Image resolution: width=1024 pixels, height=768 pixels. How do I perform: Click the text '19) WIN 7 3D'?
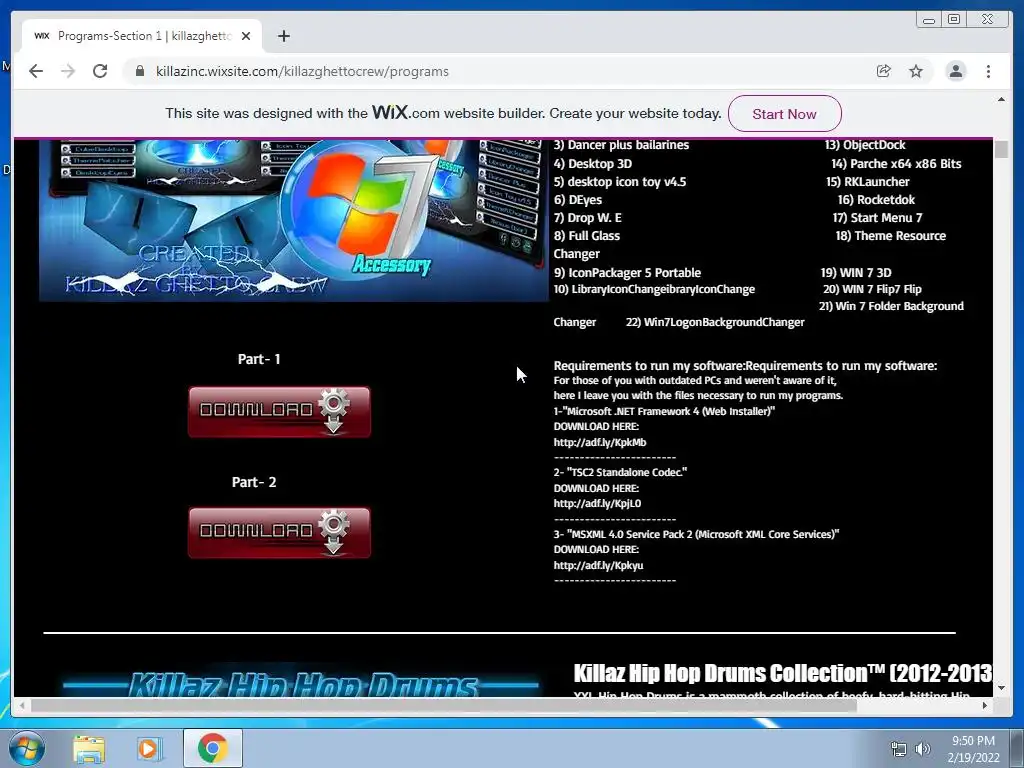(x=856, y=272)
